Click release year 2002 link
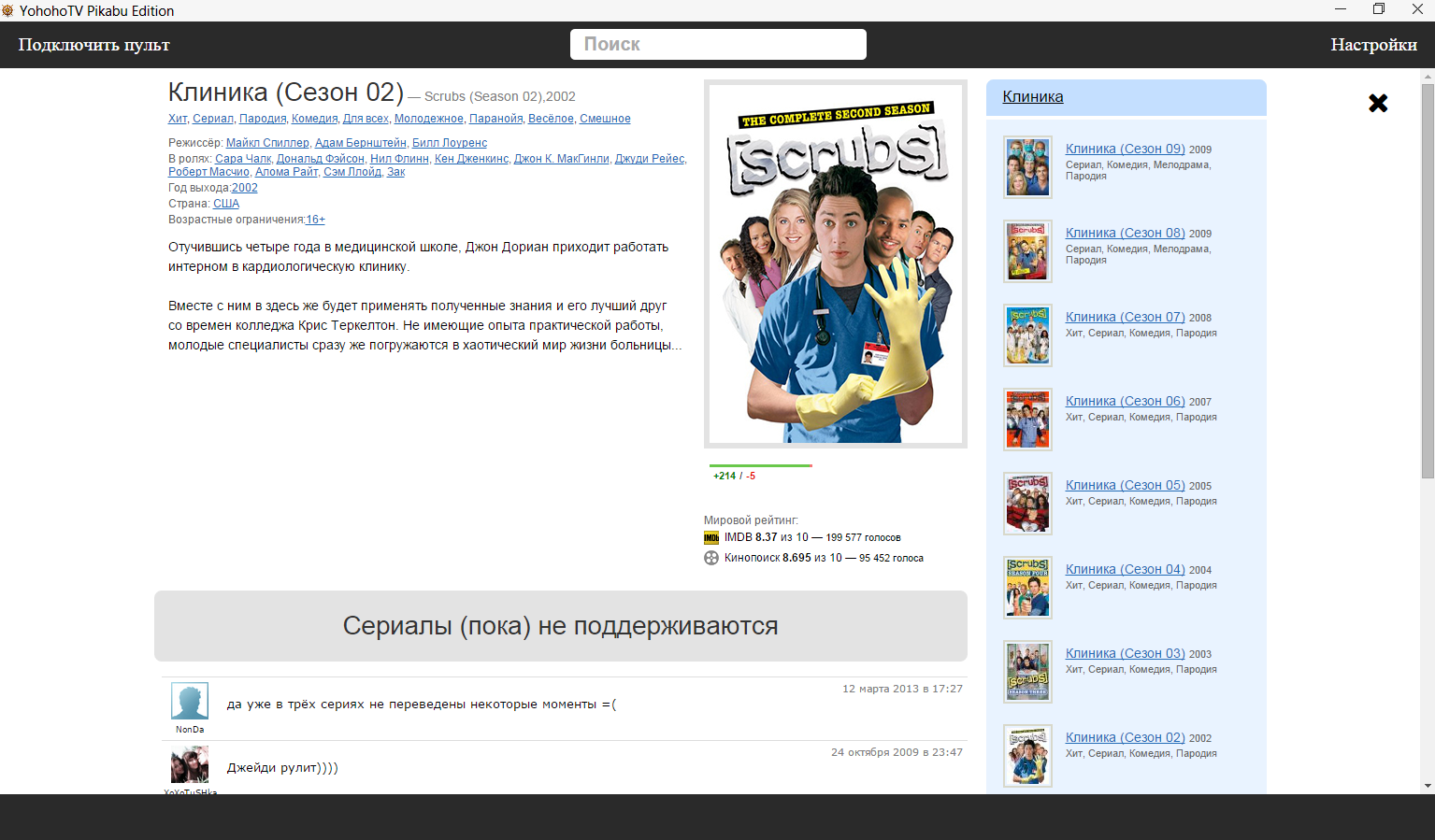 (x=245, y=188)
